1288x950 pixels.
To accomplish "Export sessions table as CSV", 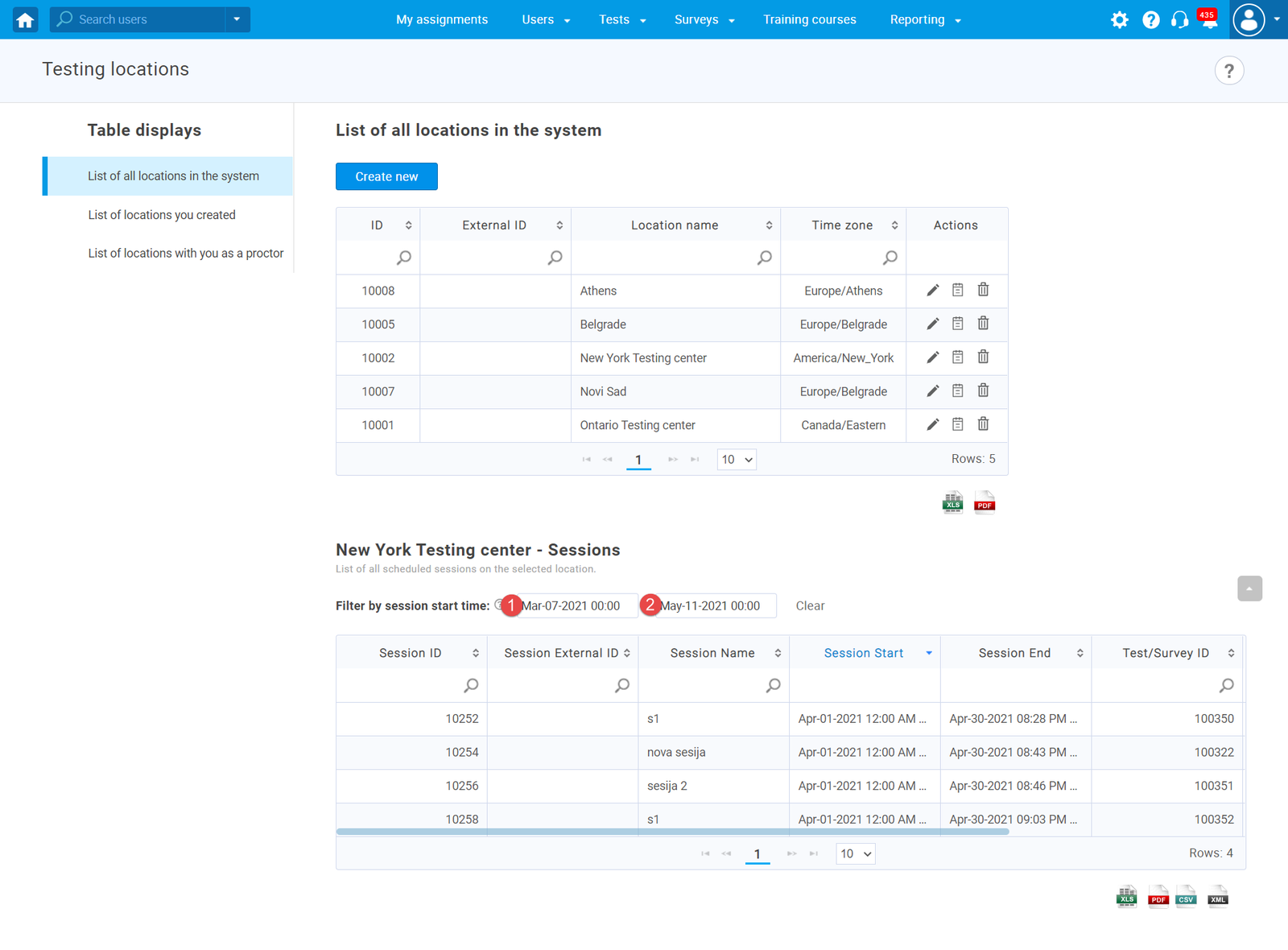I will click(x=1186, y=897).
